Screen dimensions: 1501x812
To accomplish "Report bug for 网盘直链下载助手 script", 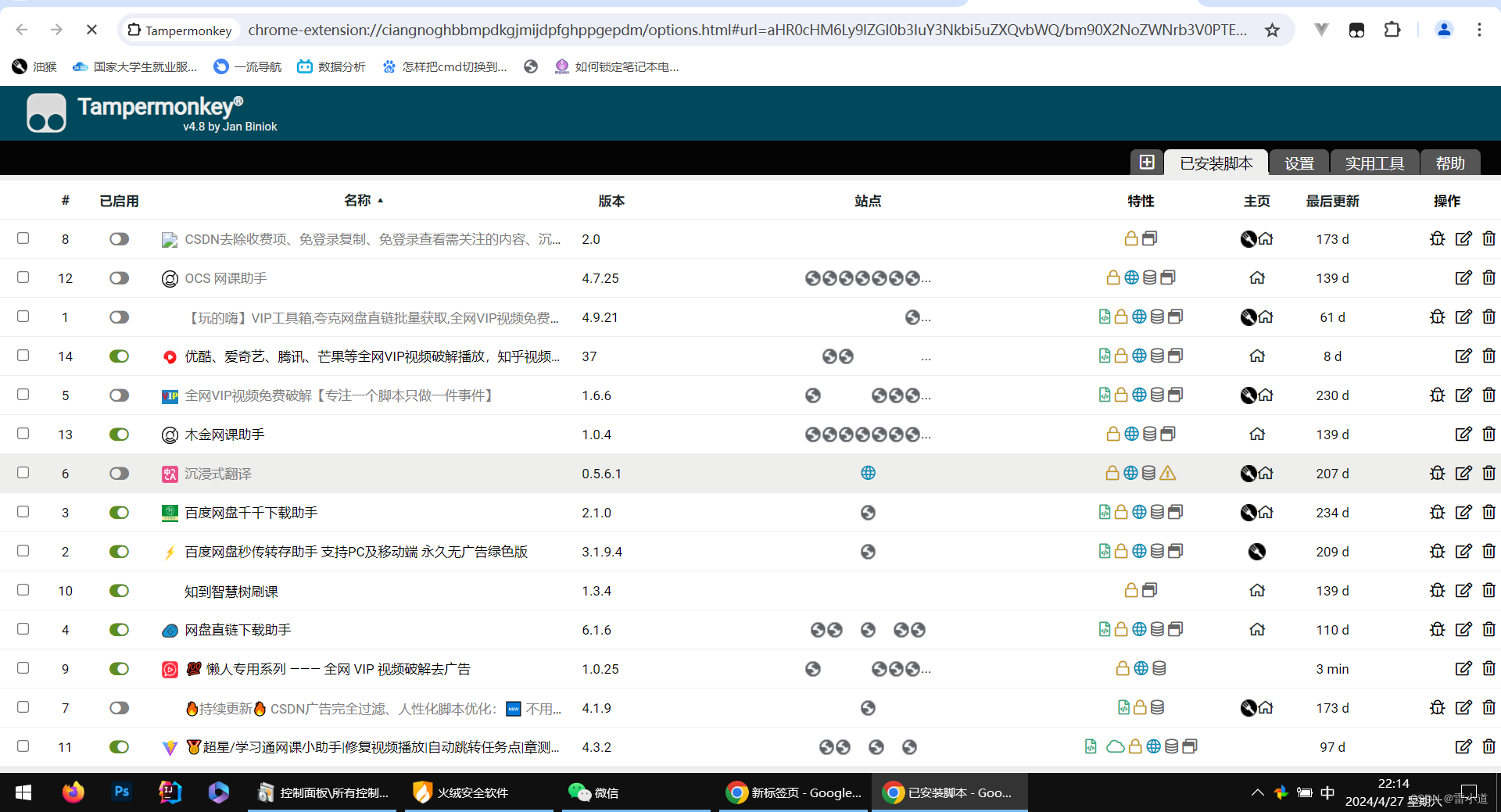I will point(1437,629).
